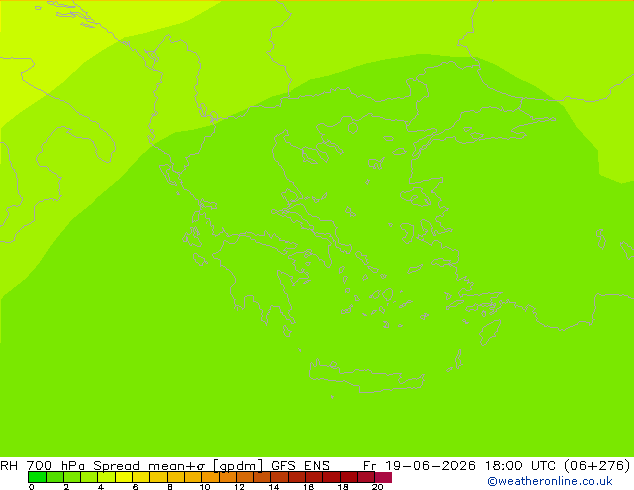634x490 pixels.
Task: Click the '[gpdm]' unit text
Action: tap(238, 466)
